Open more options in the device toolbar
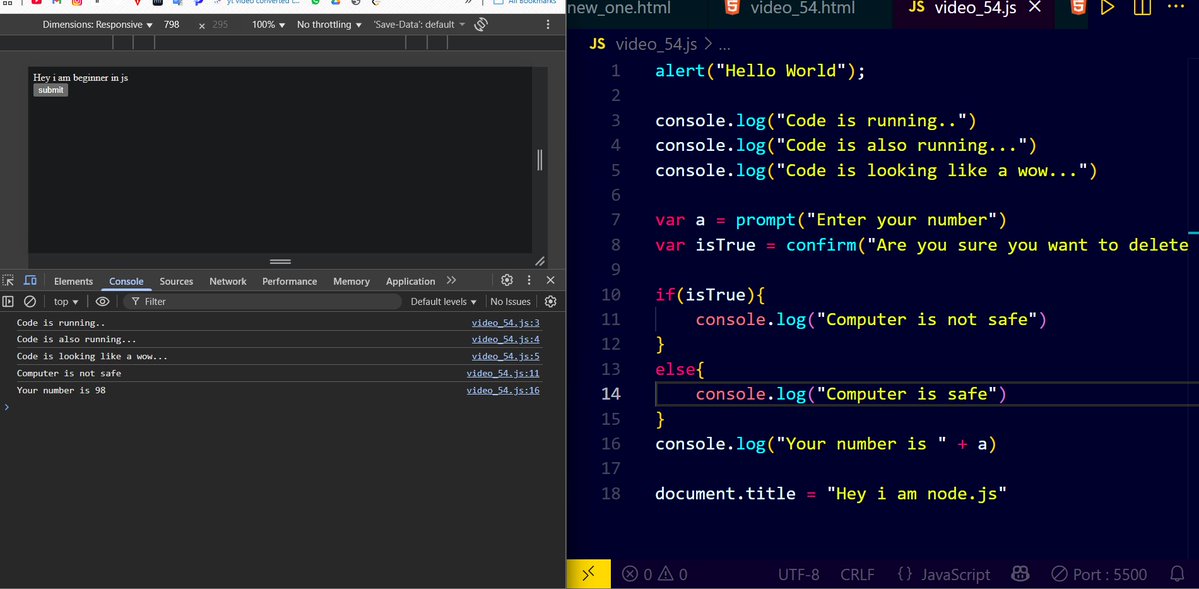Image resolution: width=1199 pixels, height=589 pixels. [x=548, y=24]
